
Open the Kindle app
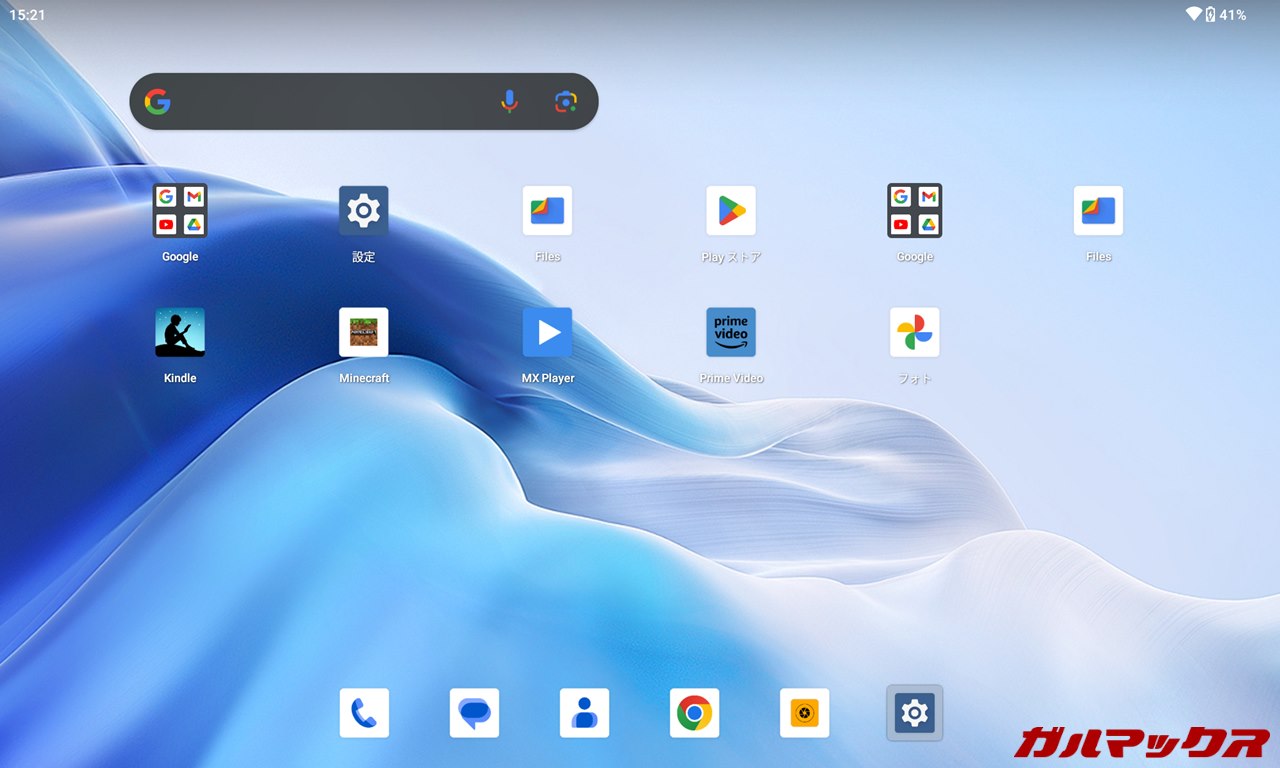click(x=180, y=333)
